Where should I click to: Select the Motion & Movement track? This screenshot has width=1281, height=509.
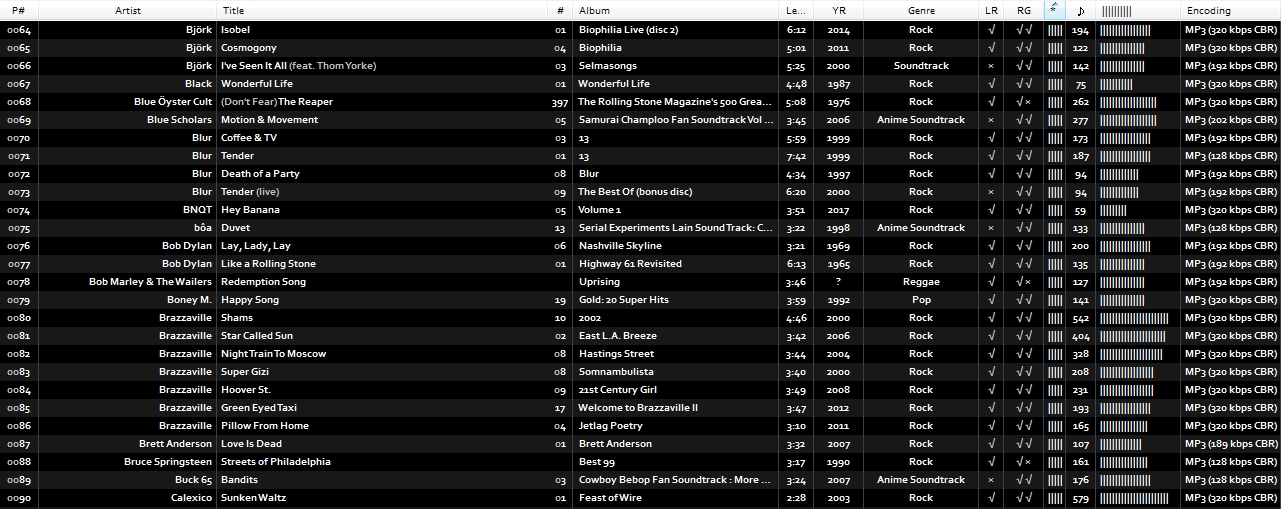[270, 120]
